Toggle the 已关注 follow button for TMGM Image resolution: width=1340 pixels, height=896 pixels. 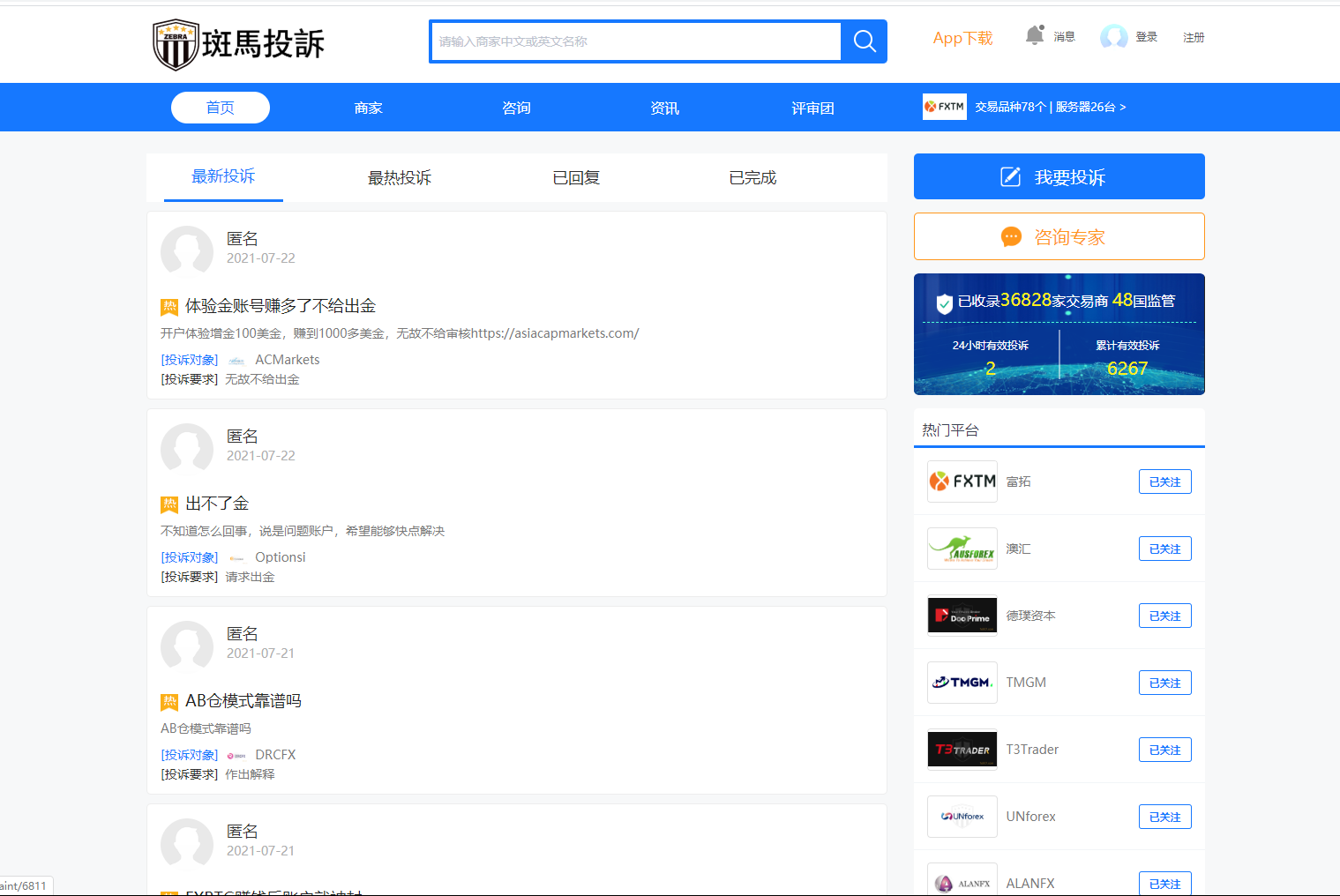tap(1164, 683)
